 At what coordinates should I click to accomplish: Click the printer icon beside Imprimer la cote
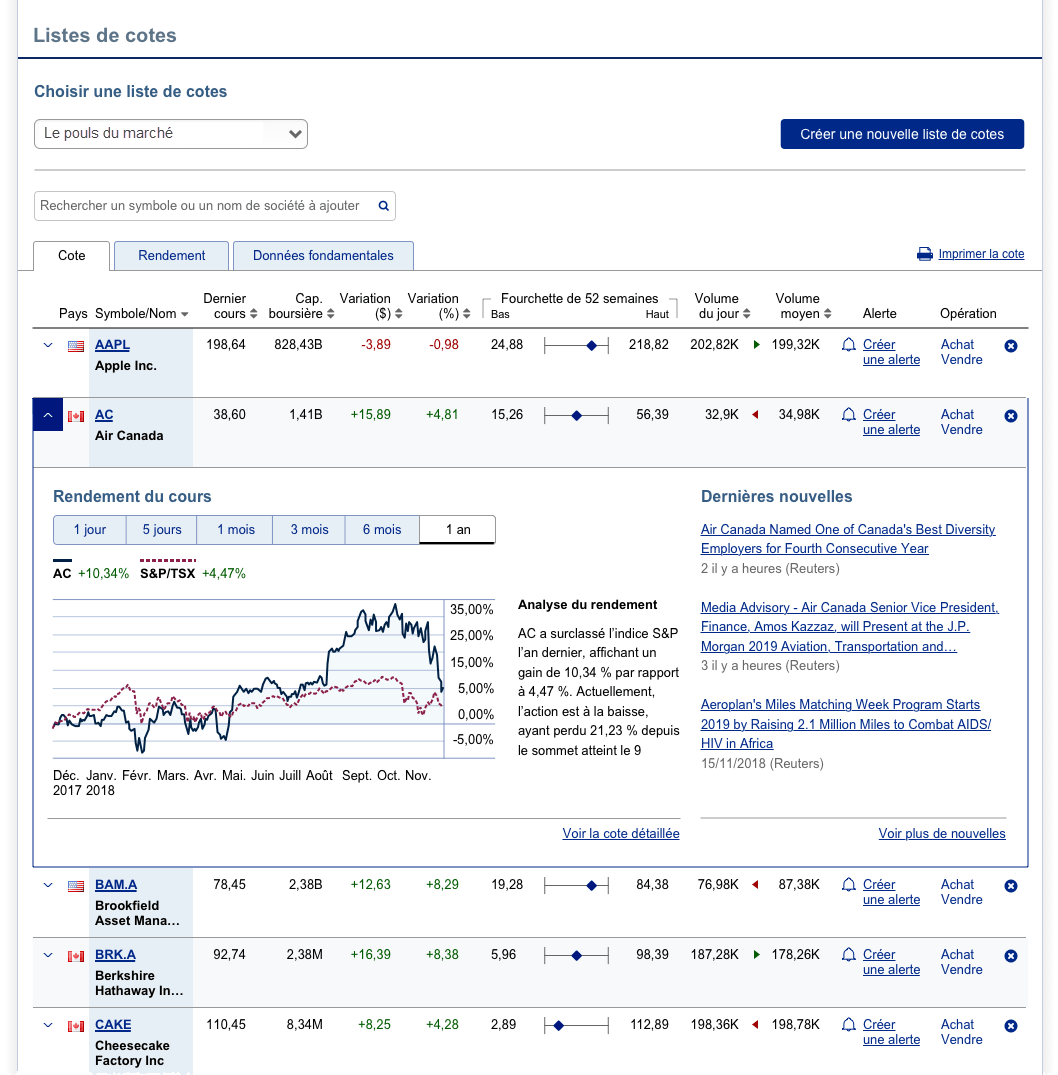coord(924,254)
